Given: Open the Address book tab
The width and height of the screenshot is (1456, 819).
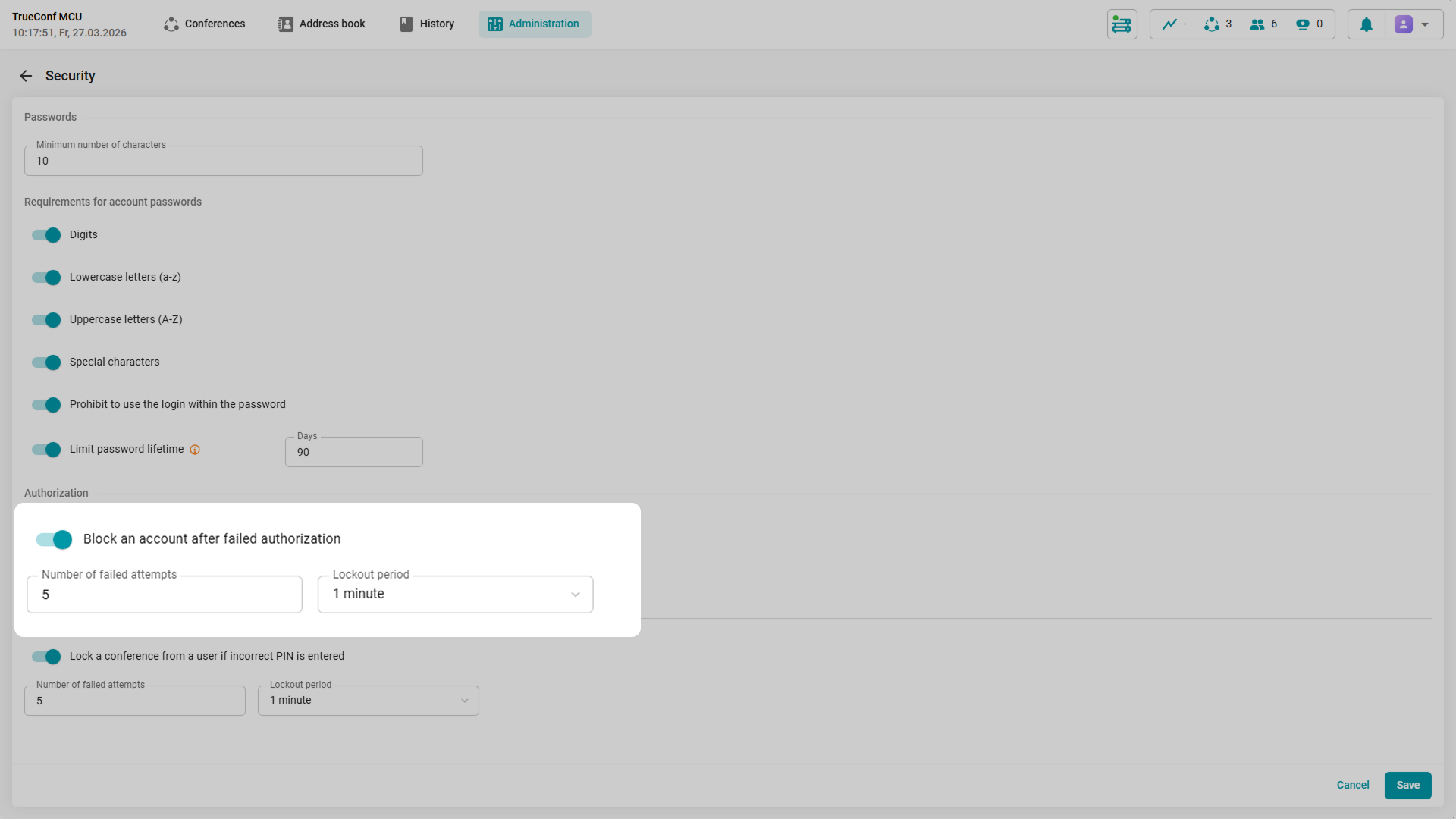Looking at the screenshot, I should pyautogui.click(x=322, y=24).
